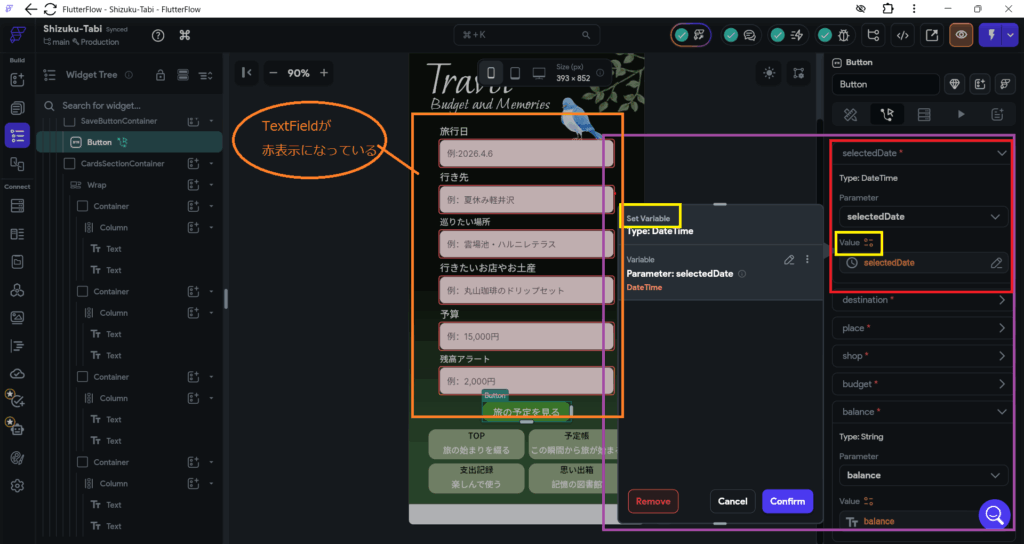This screenshot has width=1024, height=544.
Task: Click the lock icon in Widget Tree
Action: [x=160, y=75]
